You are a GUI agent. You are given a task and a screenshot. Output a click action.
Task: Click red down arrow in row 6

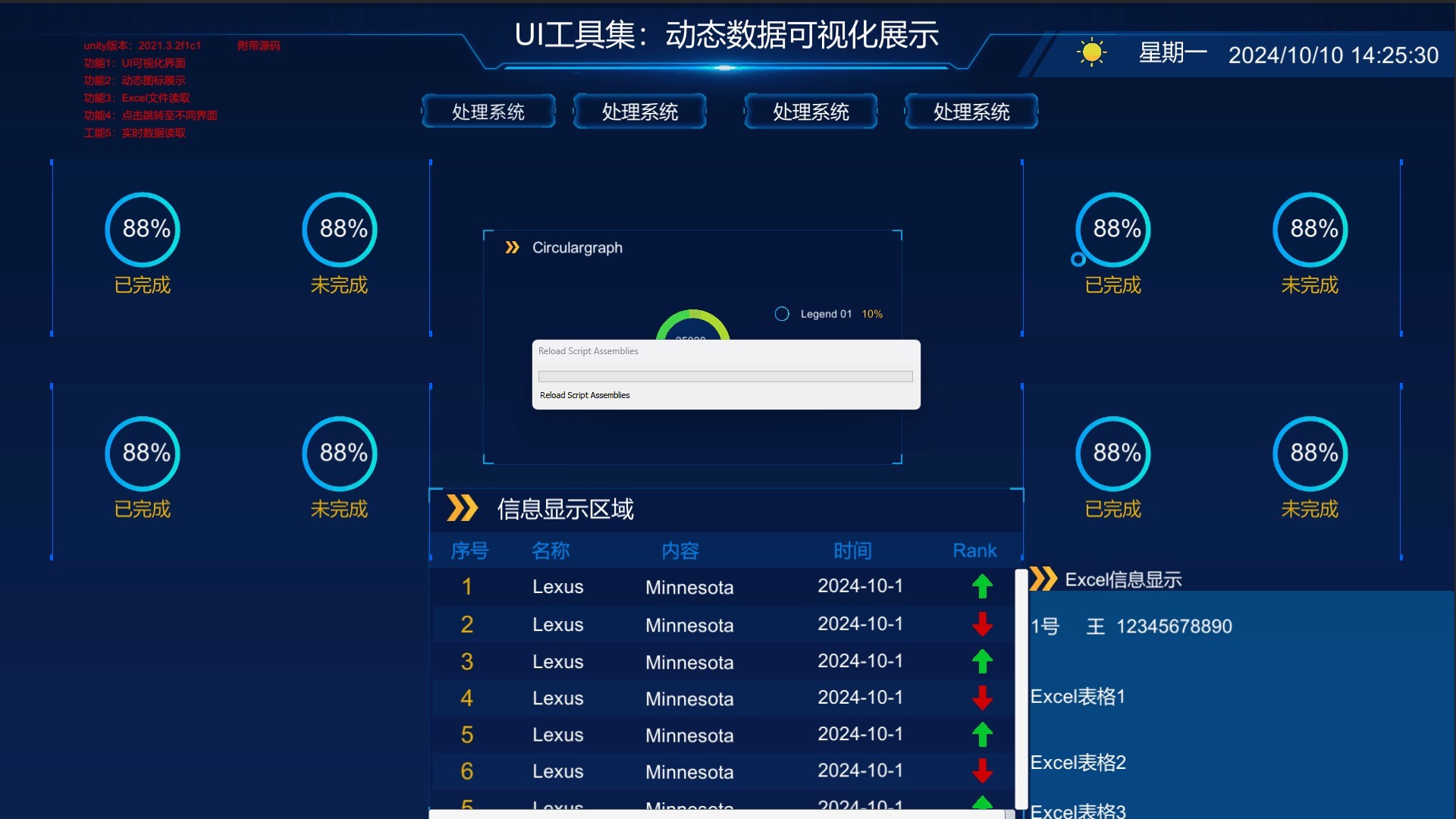tap(982, 771)
